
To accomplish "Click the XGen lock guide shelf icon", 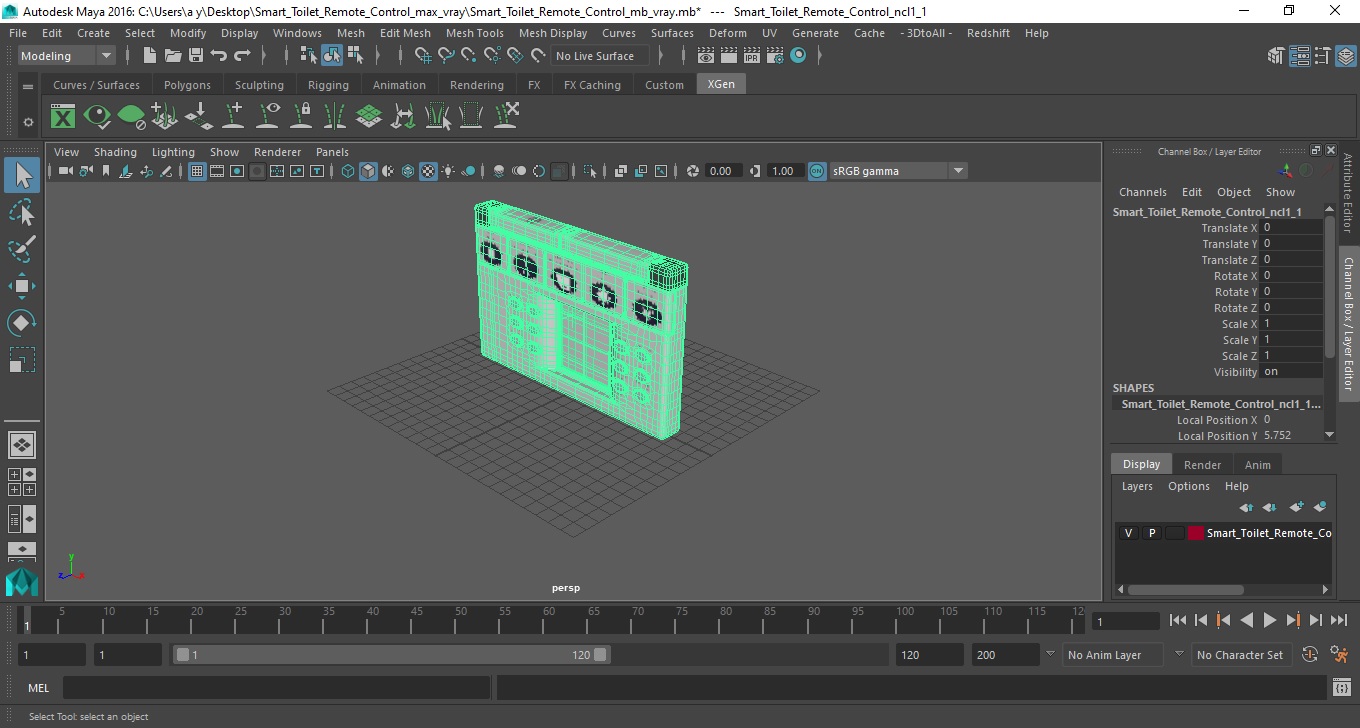I will click(301, 117).
